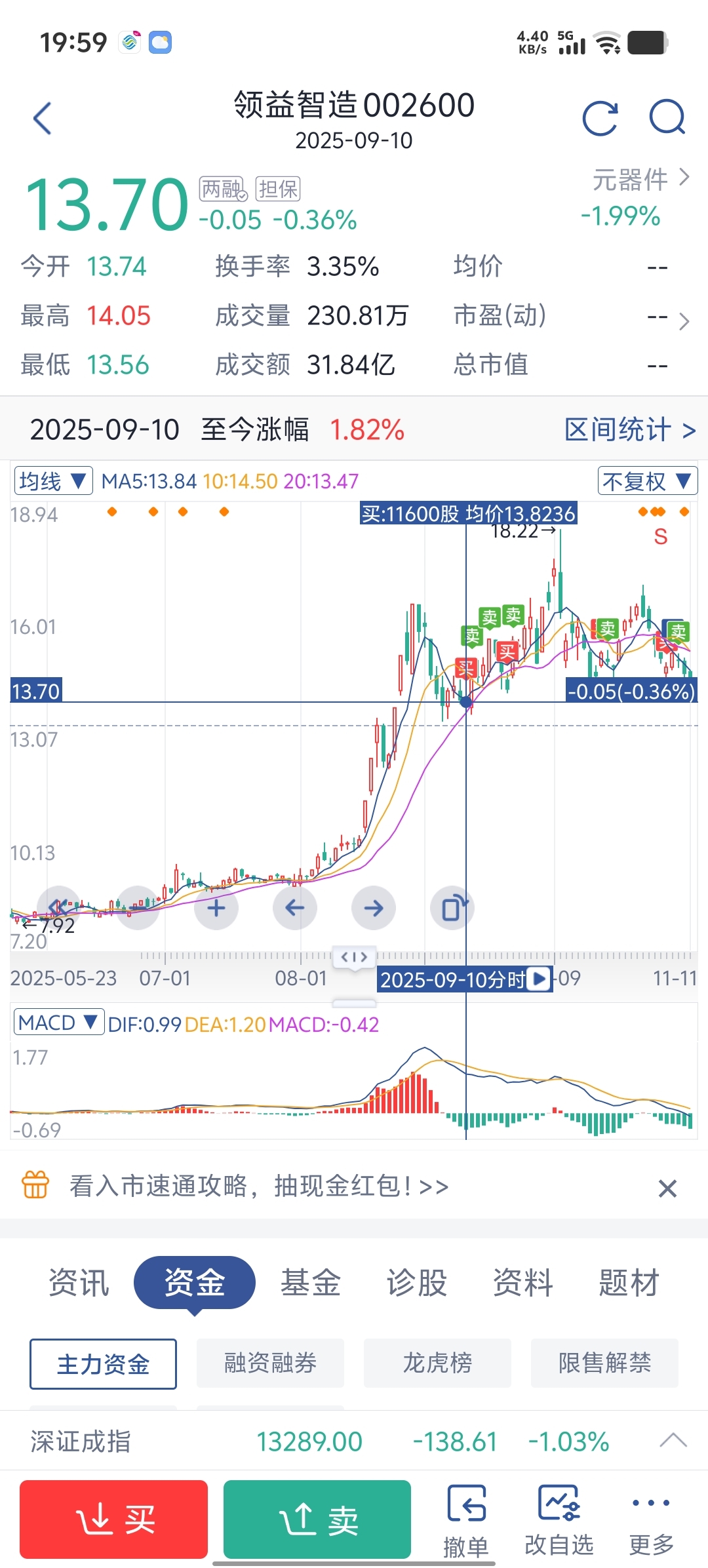Tap the MACD:-0.42 readout

pyautogui.click(x=324, y=1024)
